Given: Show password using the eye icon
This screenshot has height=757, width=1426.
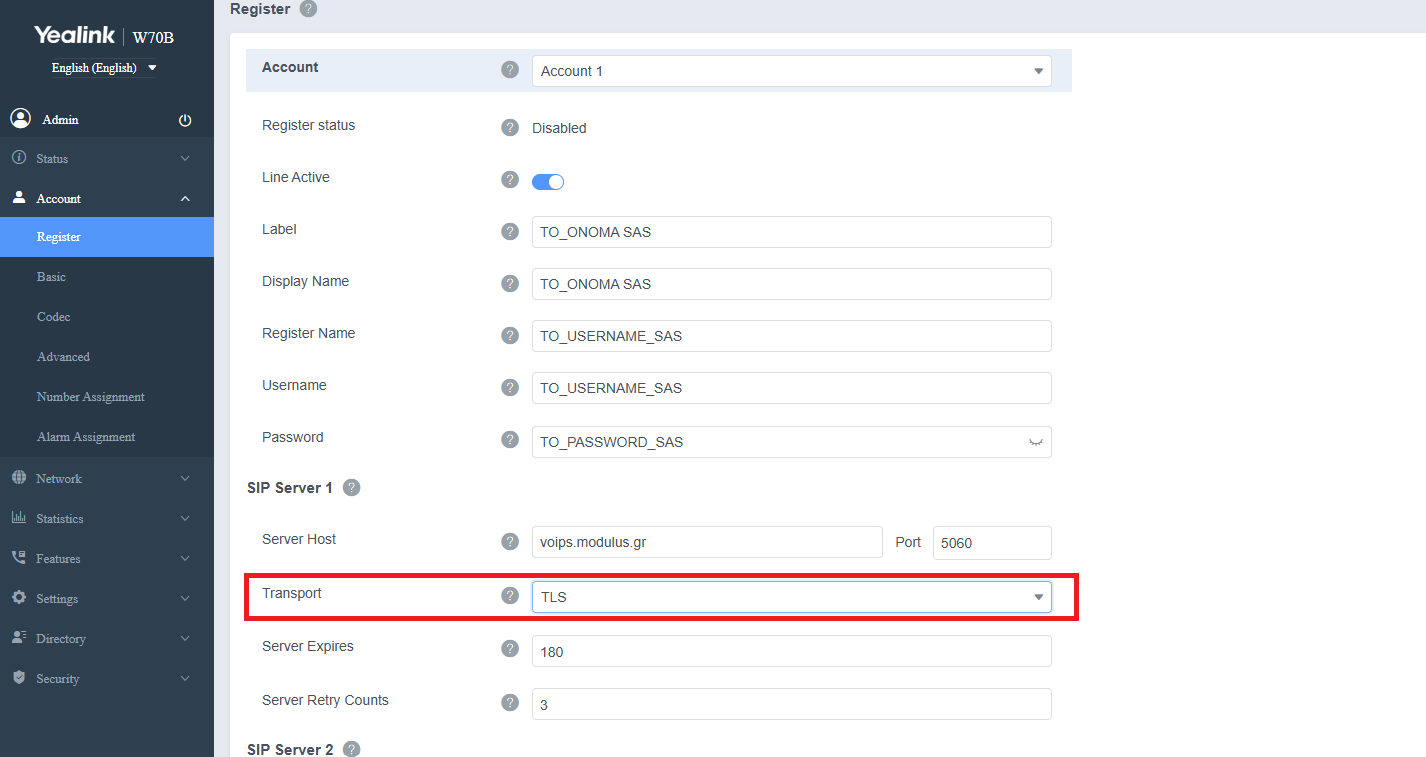Looking at the screenshot, I should tap(1035, 442).
